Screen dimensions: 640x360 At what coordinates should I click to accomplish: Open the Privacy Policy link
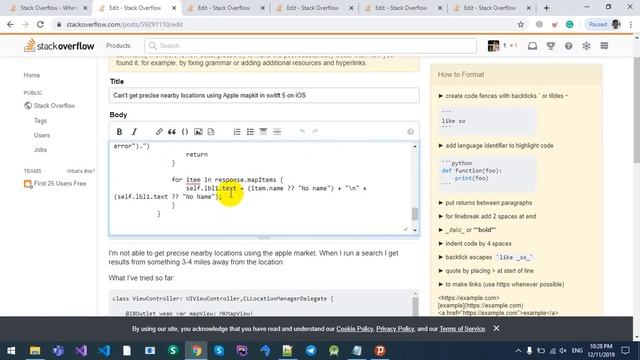pos(395,329)
